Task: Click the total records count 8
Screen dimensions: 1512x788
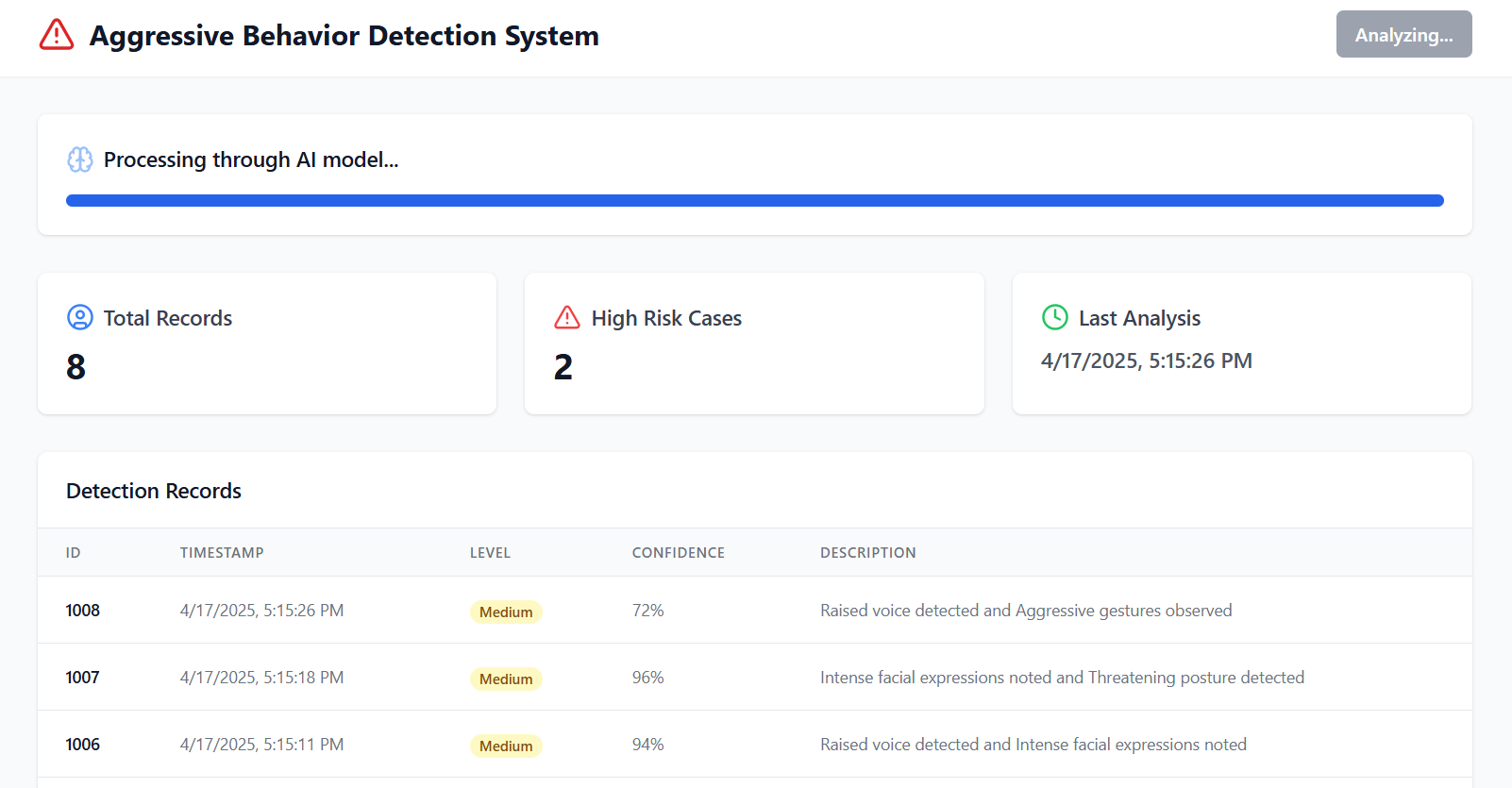Action: (76, 367)
